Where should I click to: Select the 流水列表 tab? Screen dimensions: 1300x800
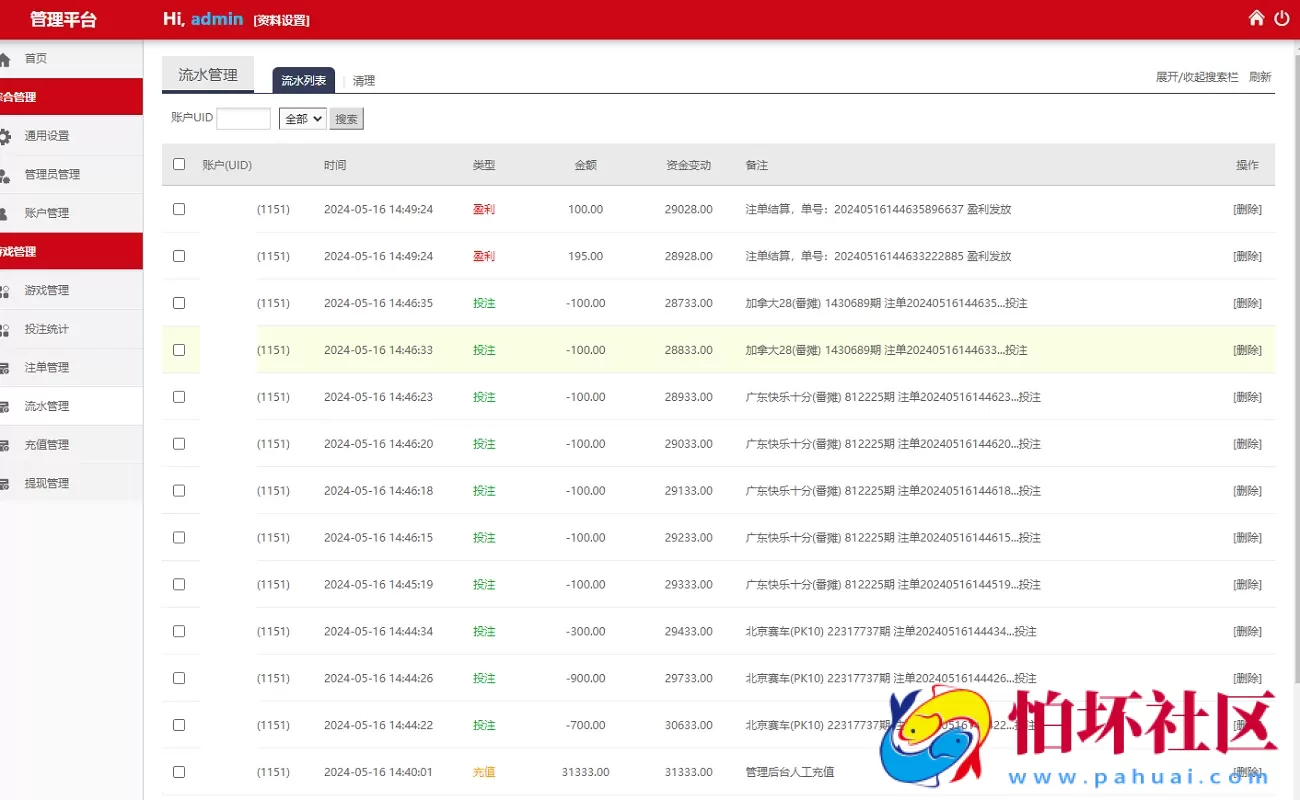tap(303, 80)
